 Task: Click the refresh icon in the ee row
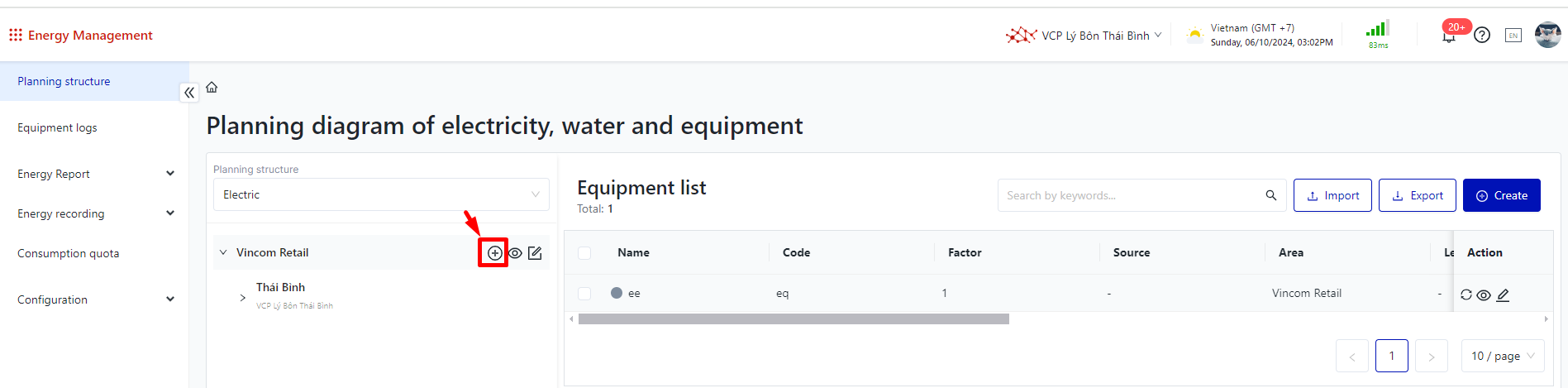point(1466,295)
